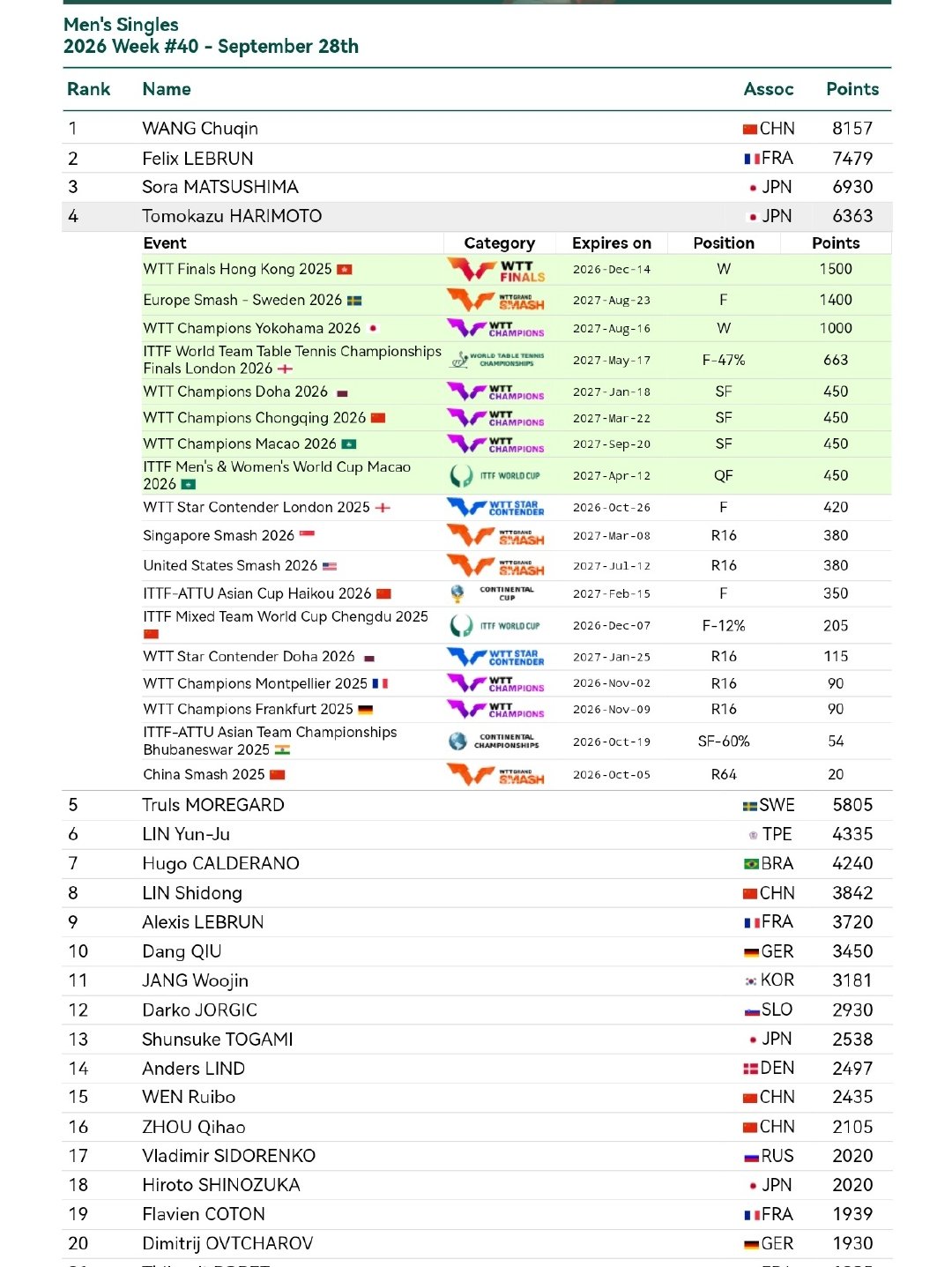This screenshot has height=1267, width=952.
Task: Click ITTF World Cup logo in Chengdu row
Action: pyautogui.click(x=495, y=626)
